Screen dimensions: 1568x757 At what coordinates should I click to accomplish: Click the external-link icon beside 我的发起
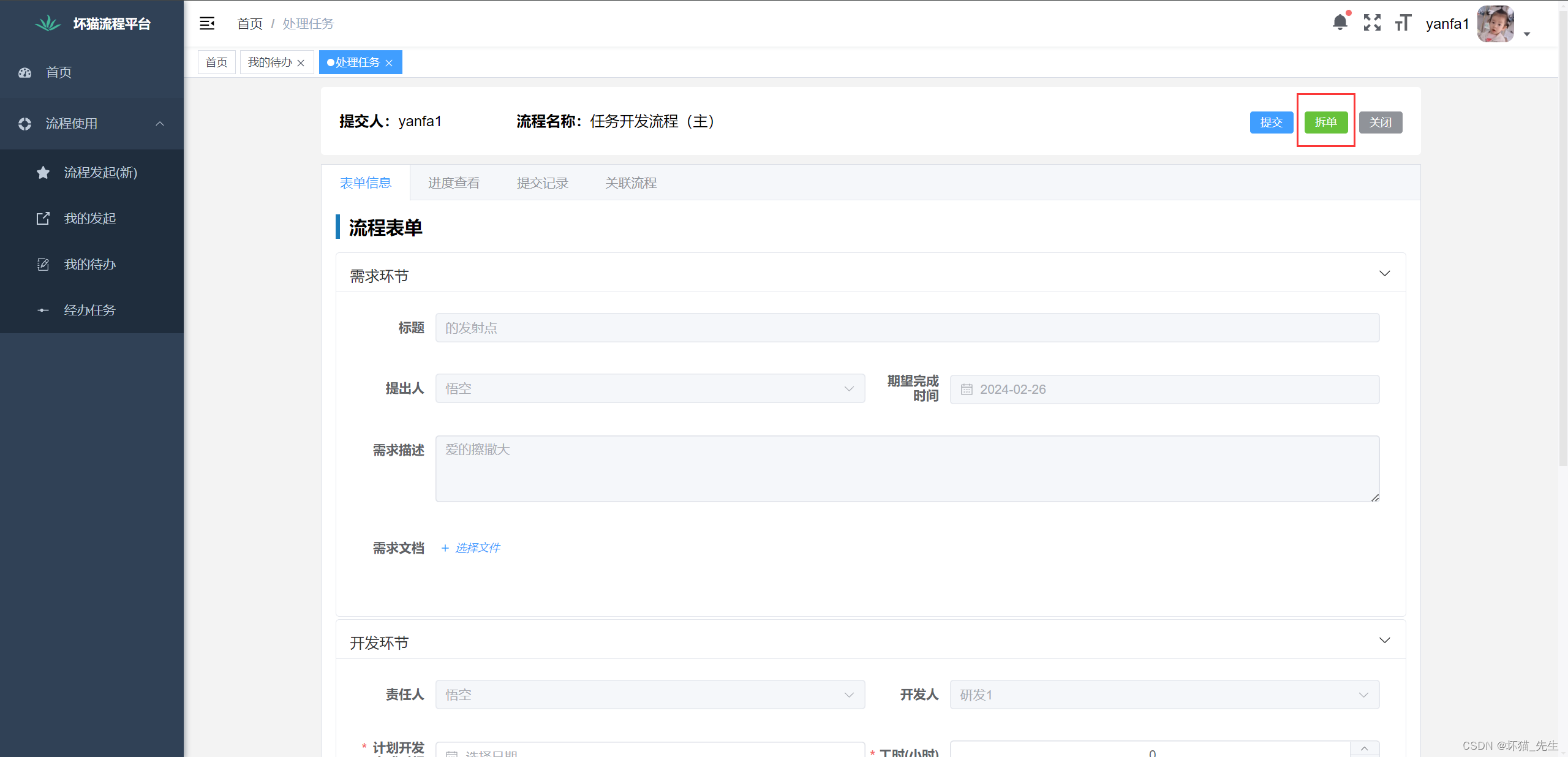point(43,218)
